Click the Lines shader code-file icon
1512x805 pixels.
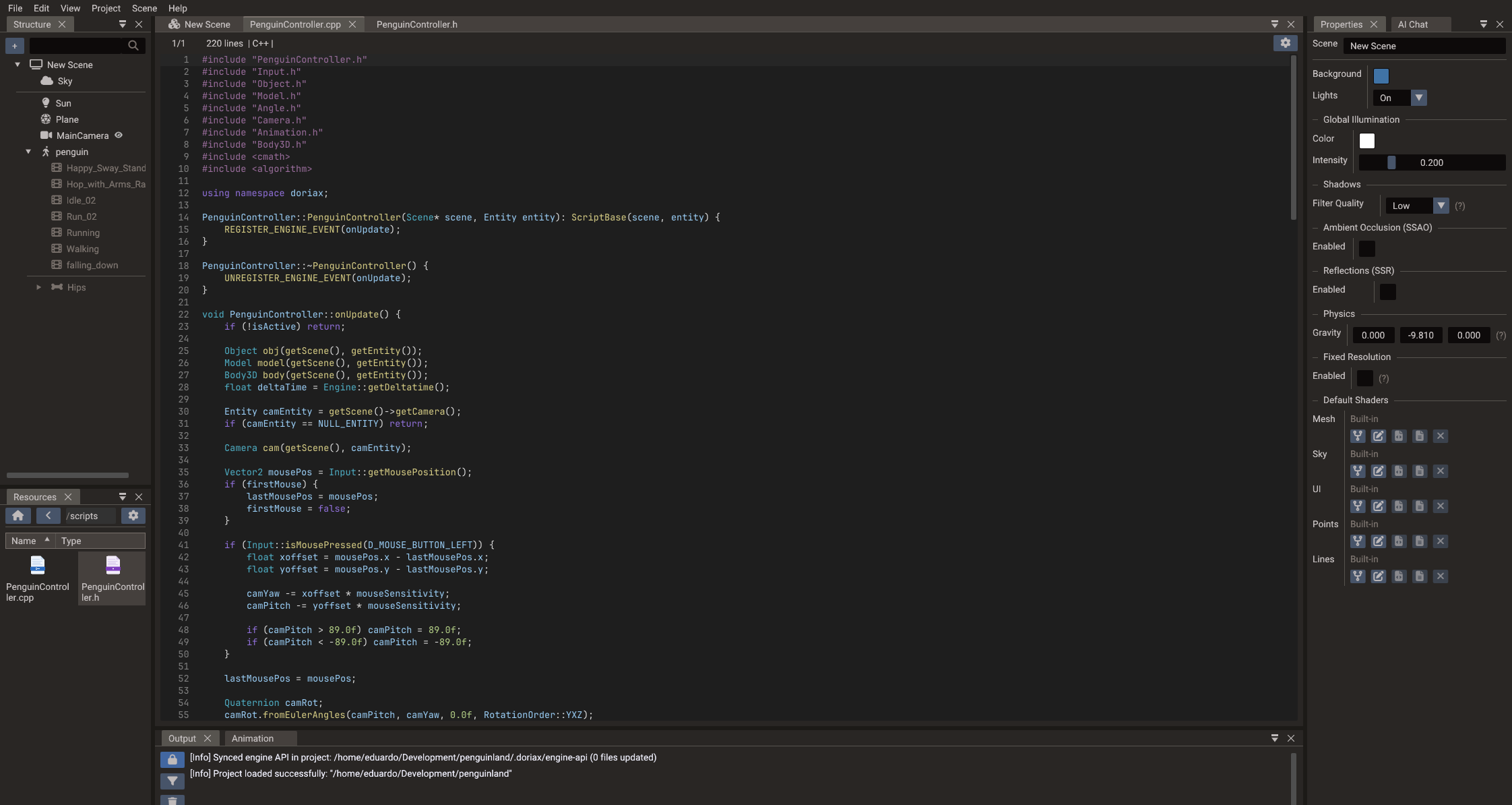click(1399, 576)
